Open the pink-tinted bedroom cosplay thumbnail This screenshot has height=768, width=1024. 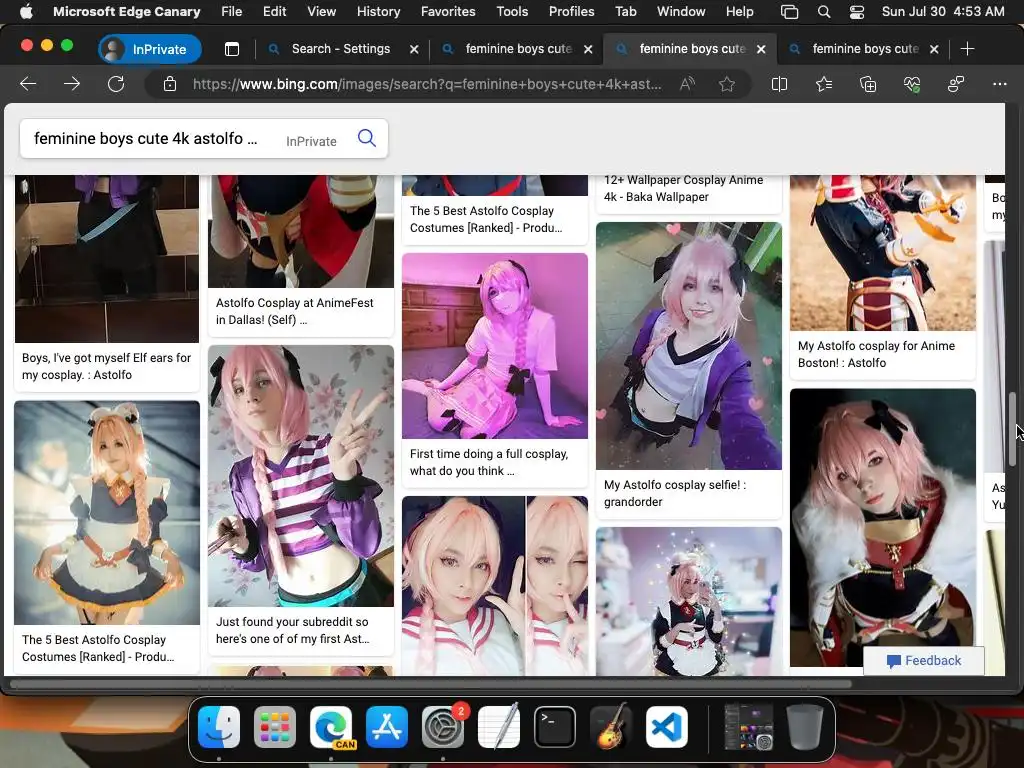coord(495,345)
